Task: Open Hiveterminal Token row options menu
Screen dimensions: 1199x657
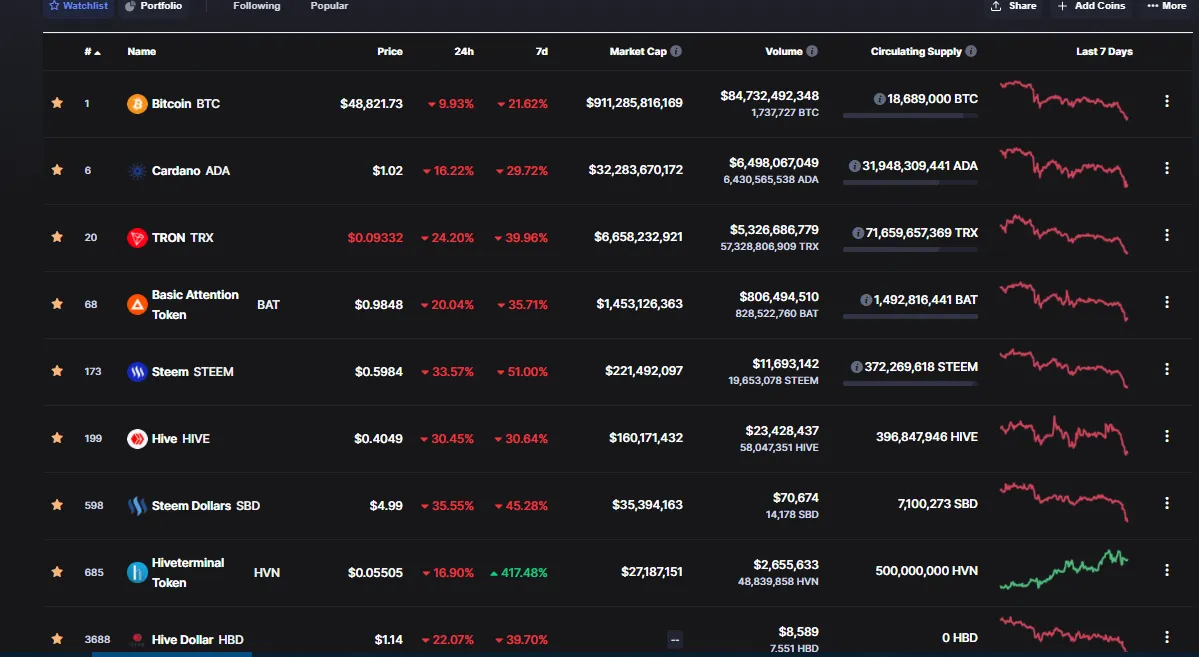Action: click(x=1167, y=570)
